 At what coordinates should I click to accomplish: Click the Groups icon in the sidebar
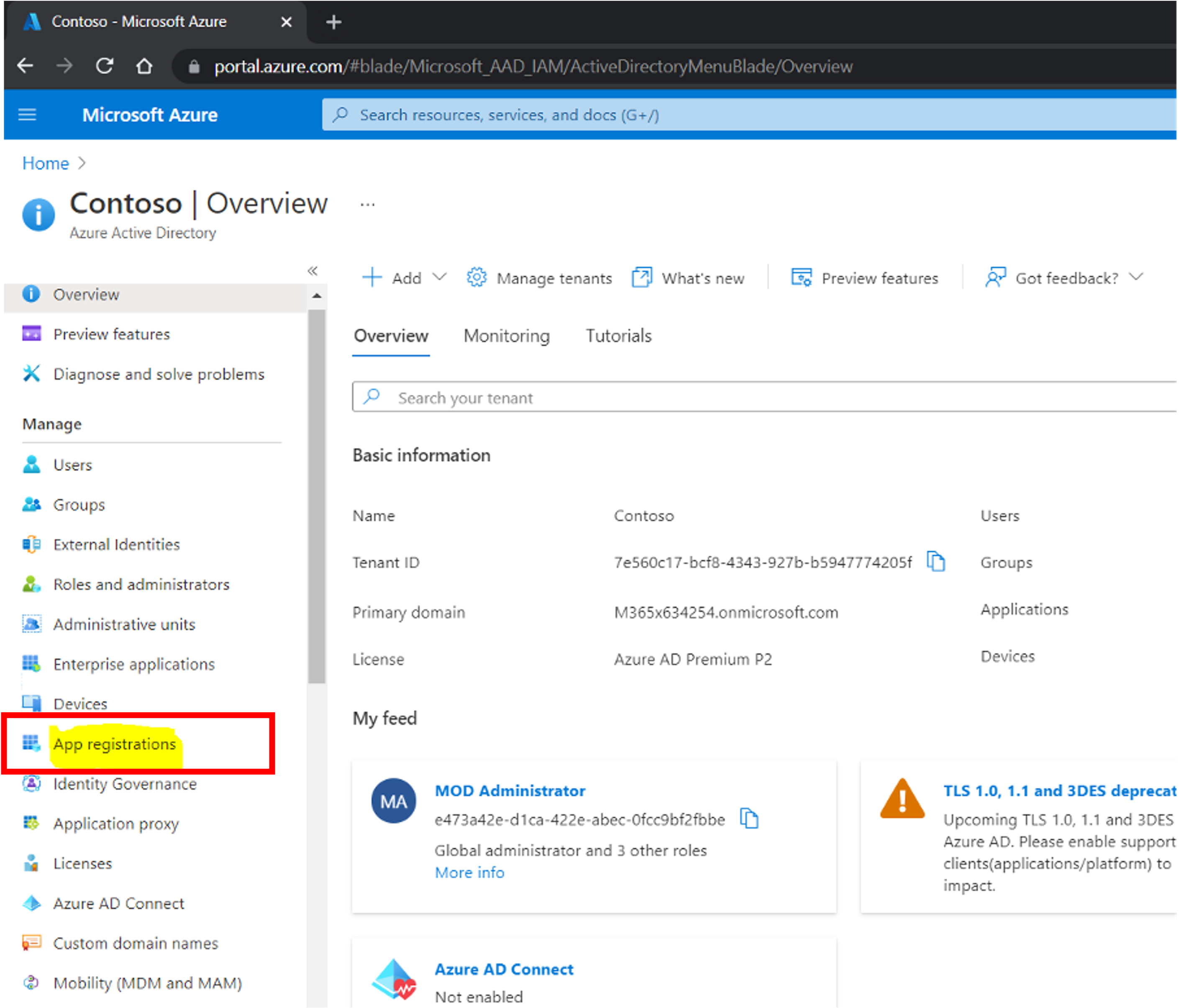click(x=32, y=504)
